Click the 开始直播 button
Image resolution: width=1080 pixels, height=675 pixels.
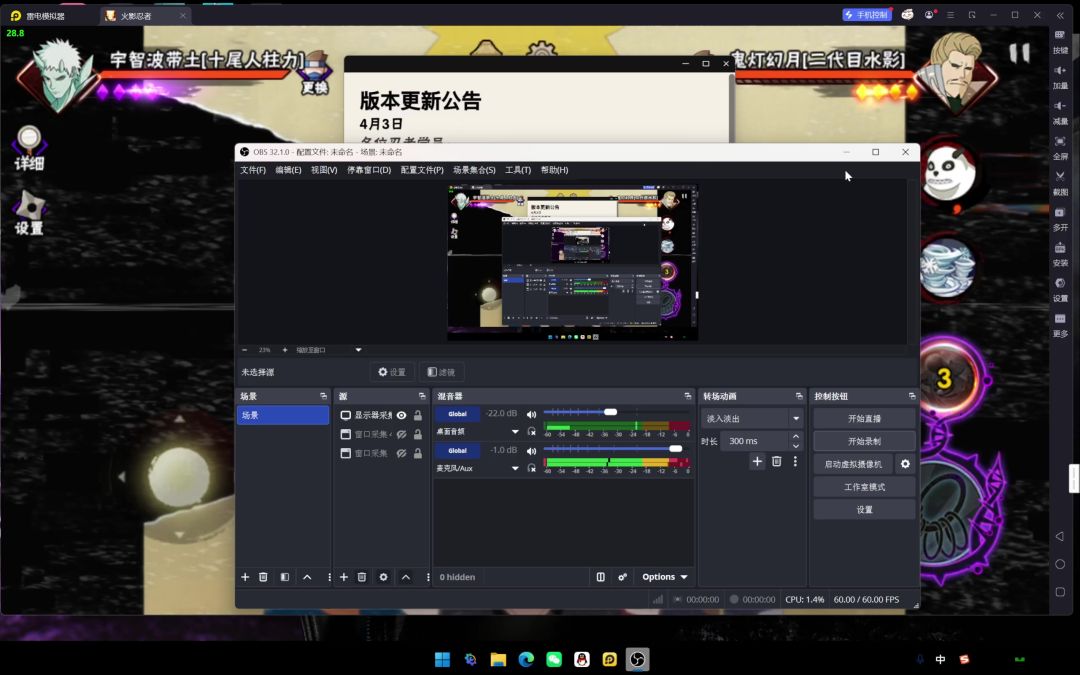coord(864,418)
